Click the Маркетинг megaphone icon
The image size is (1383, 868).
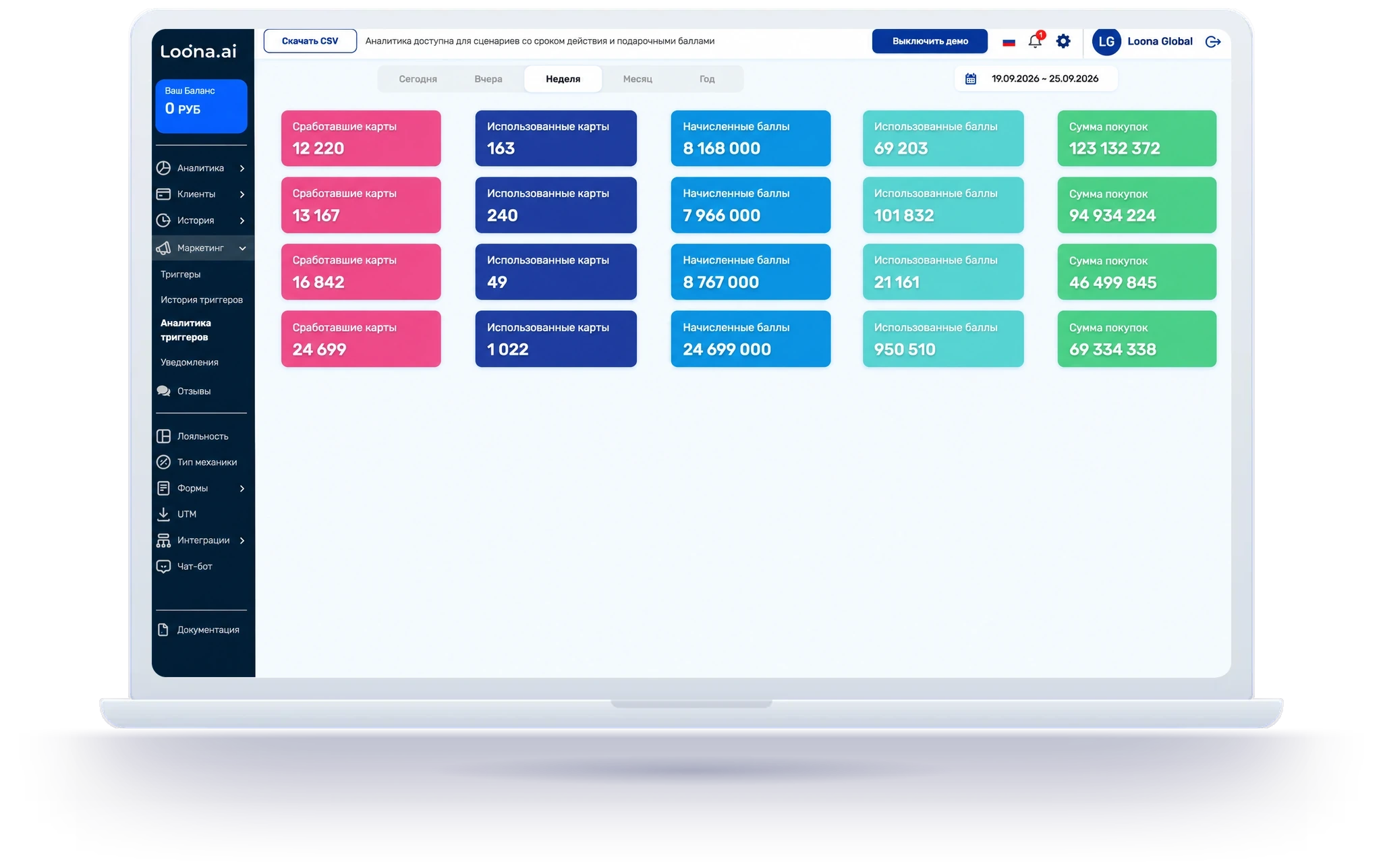click(163, 248)
